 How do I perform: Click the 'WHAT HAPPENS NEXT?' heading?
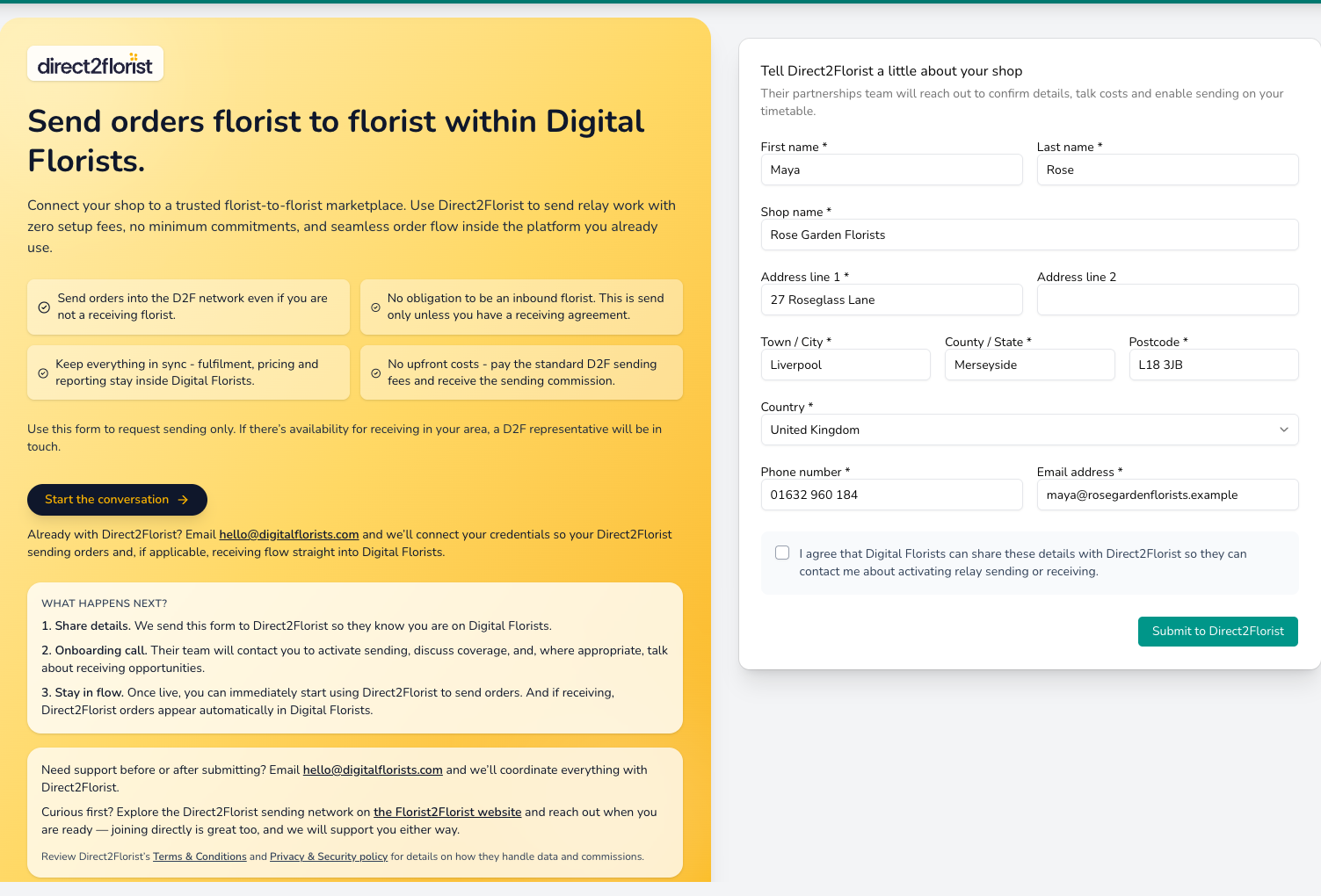coord(104,603)
